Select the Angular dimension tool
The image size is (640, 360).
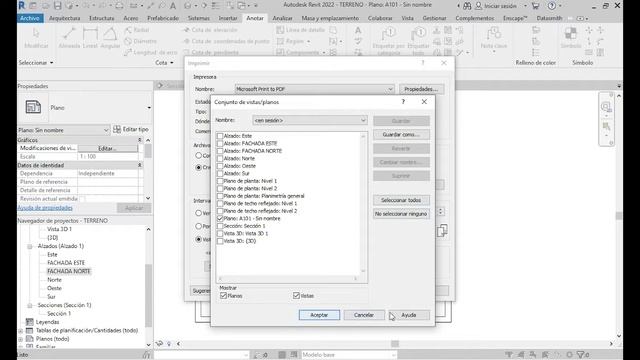point(110,34)
